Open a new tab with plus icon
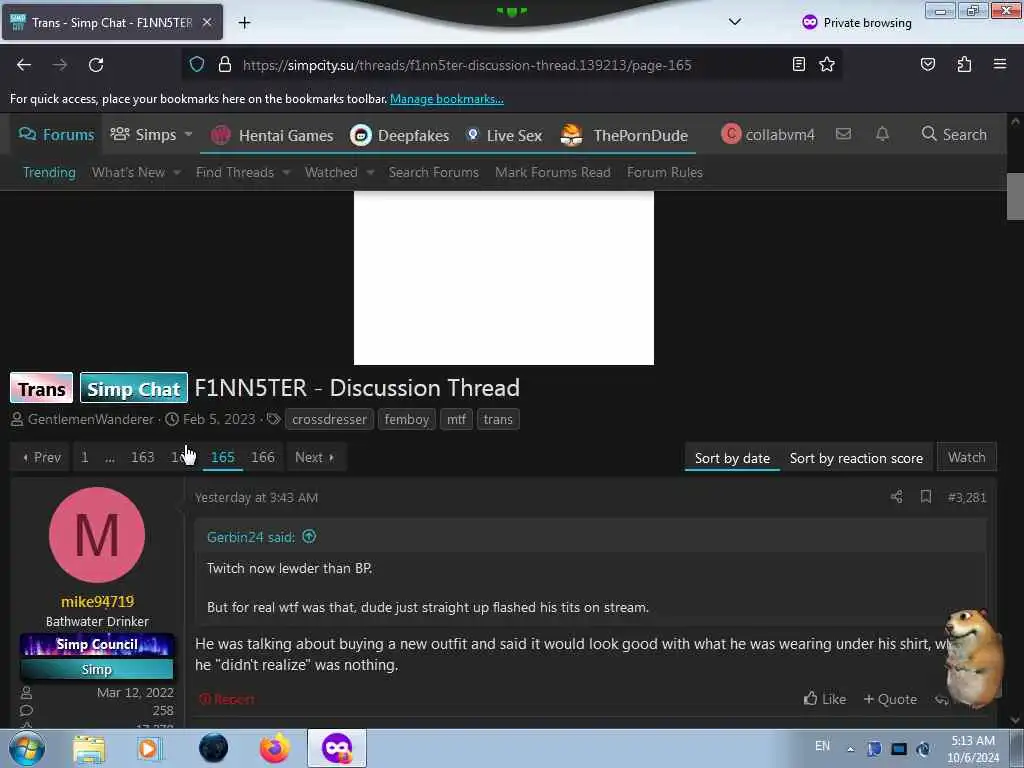Viewport: 1024px width, 768px height. pyautogui.click(x=244, y=23)
